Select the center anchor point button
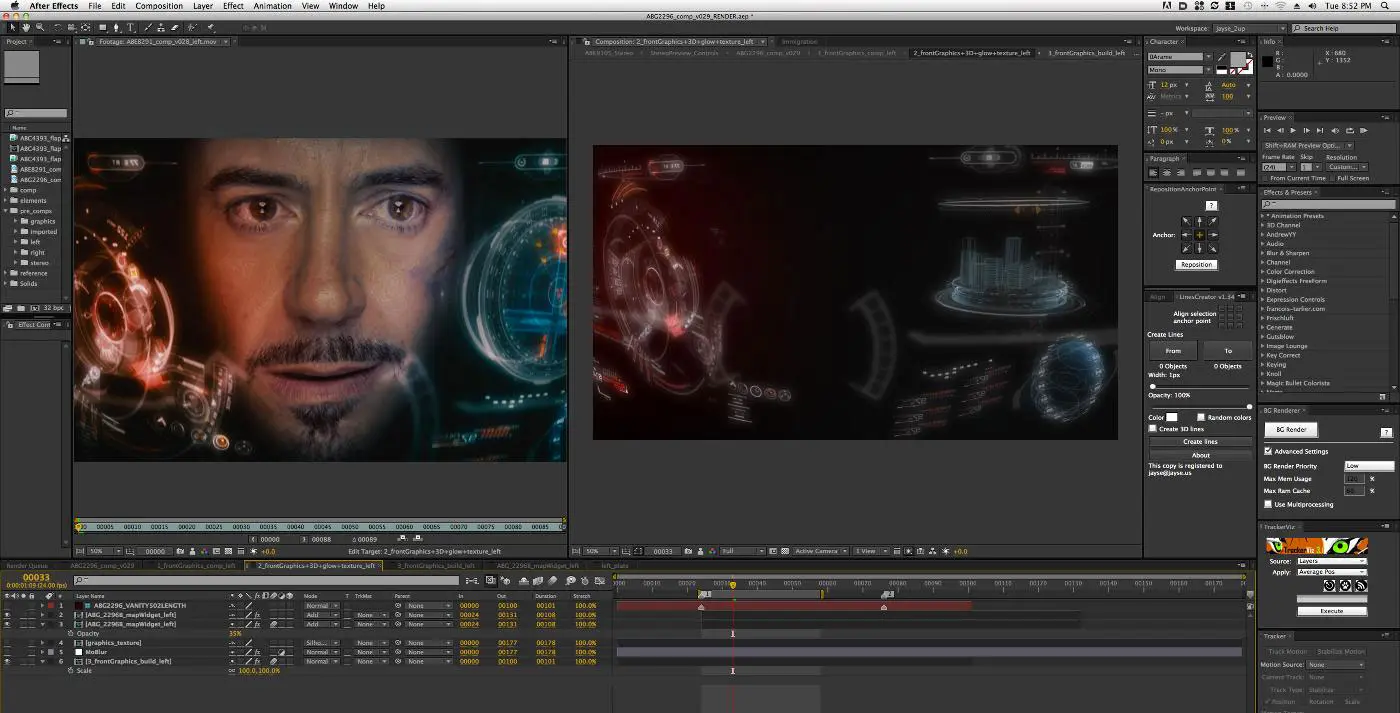 (1200, 234)
